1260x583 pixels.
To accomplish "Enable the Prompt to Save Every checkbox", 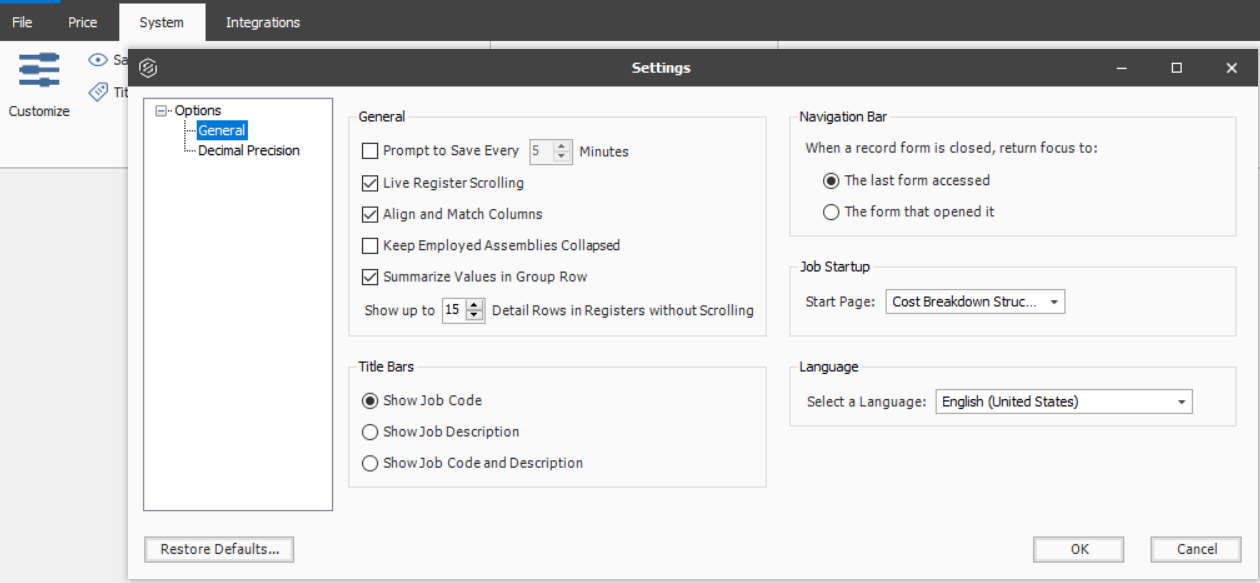I will (370, 151).
